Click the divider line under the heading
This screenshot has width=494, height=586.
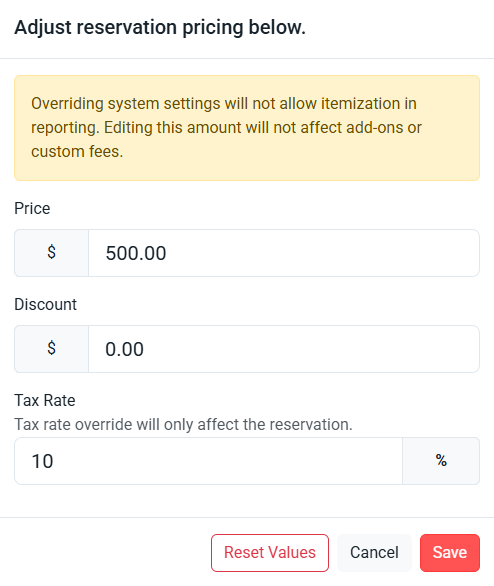247,58
